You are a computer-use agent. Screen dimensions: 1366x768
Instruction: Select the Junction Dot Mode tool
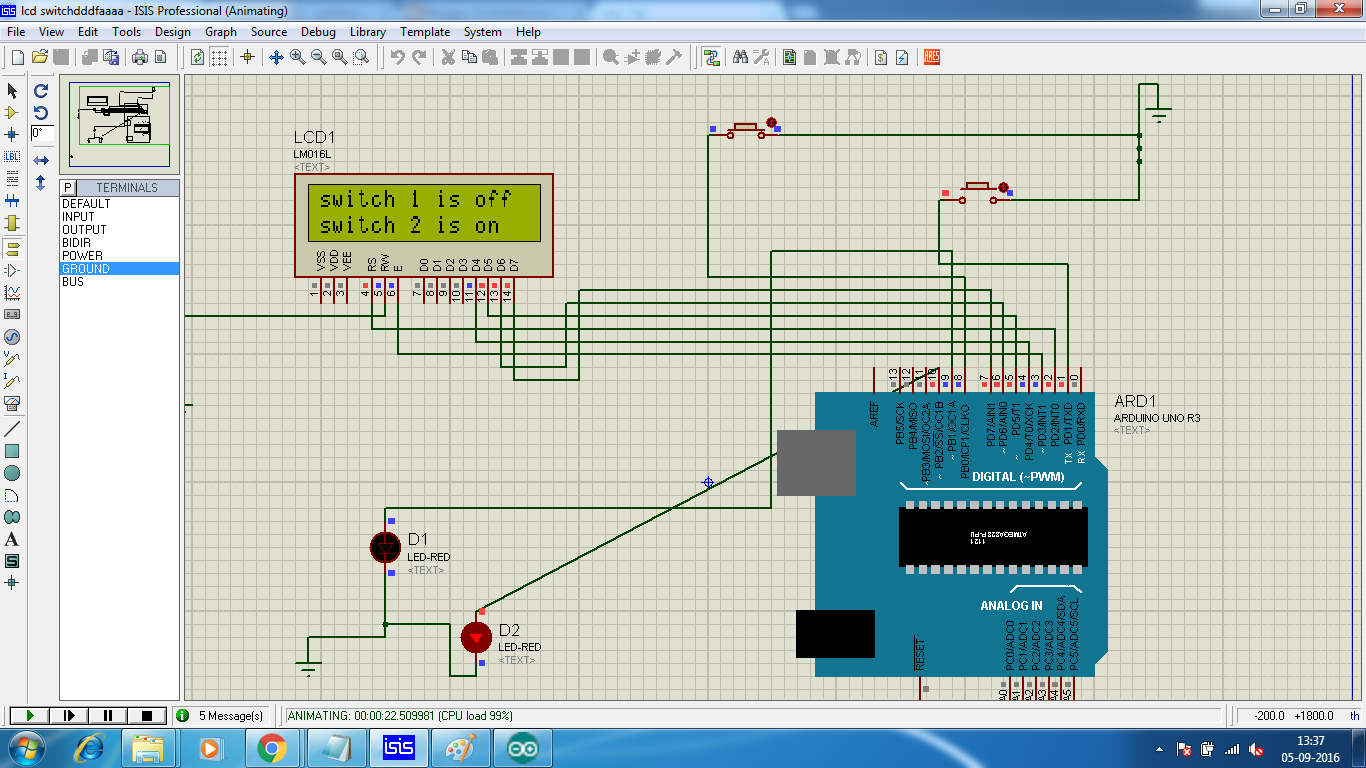pos(12,134)
